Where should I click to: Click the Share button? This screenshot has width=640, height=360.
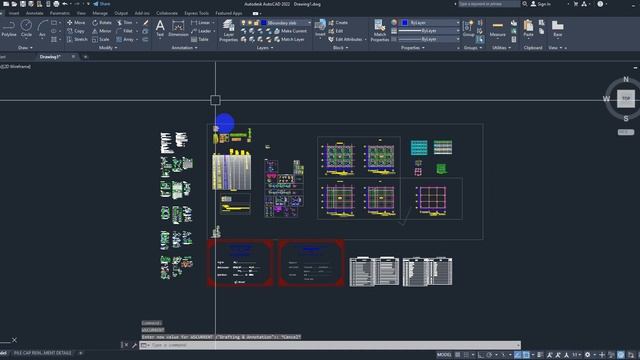click(x=102, y=4)
